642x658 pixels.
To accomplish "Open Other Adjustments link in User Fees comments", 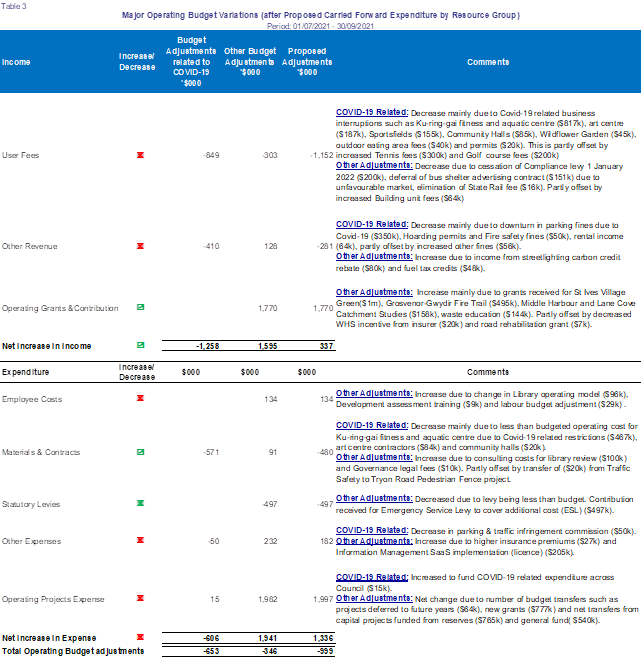I will [x=374, y=165].
